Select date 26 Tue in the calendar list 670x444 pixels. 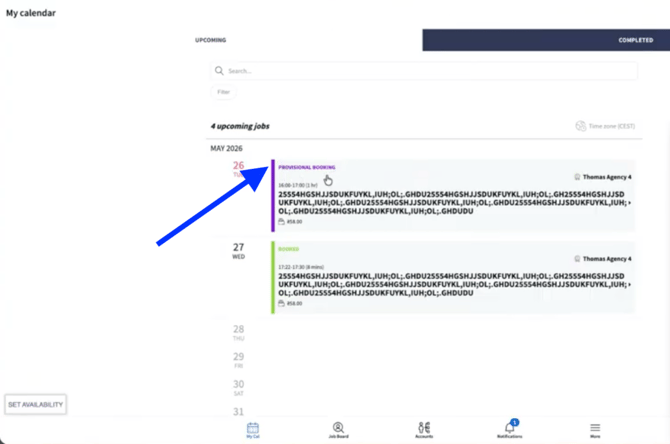[x=238, y=168]
